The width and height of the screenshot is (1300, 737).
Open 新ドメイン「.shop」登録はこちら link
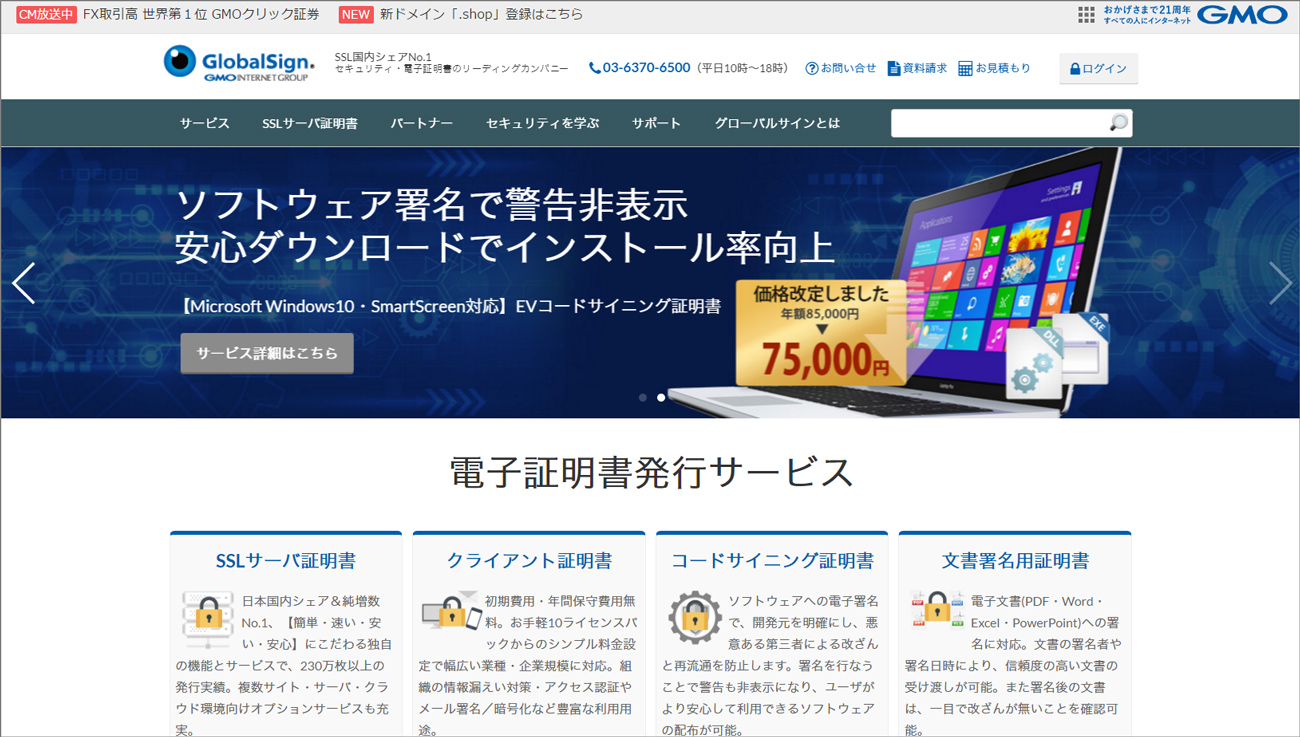481,15
